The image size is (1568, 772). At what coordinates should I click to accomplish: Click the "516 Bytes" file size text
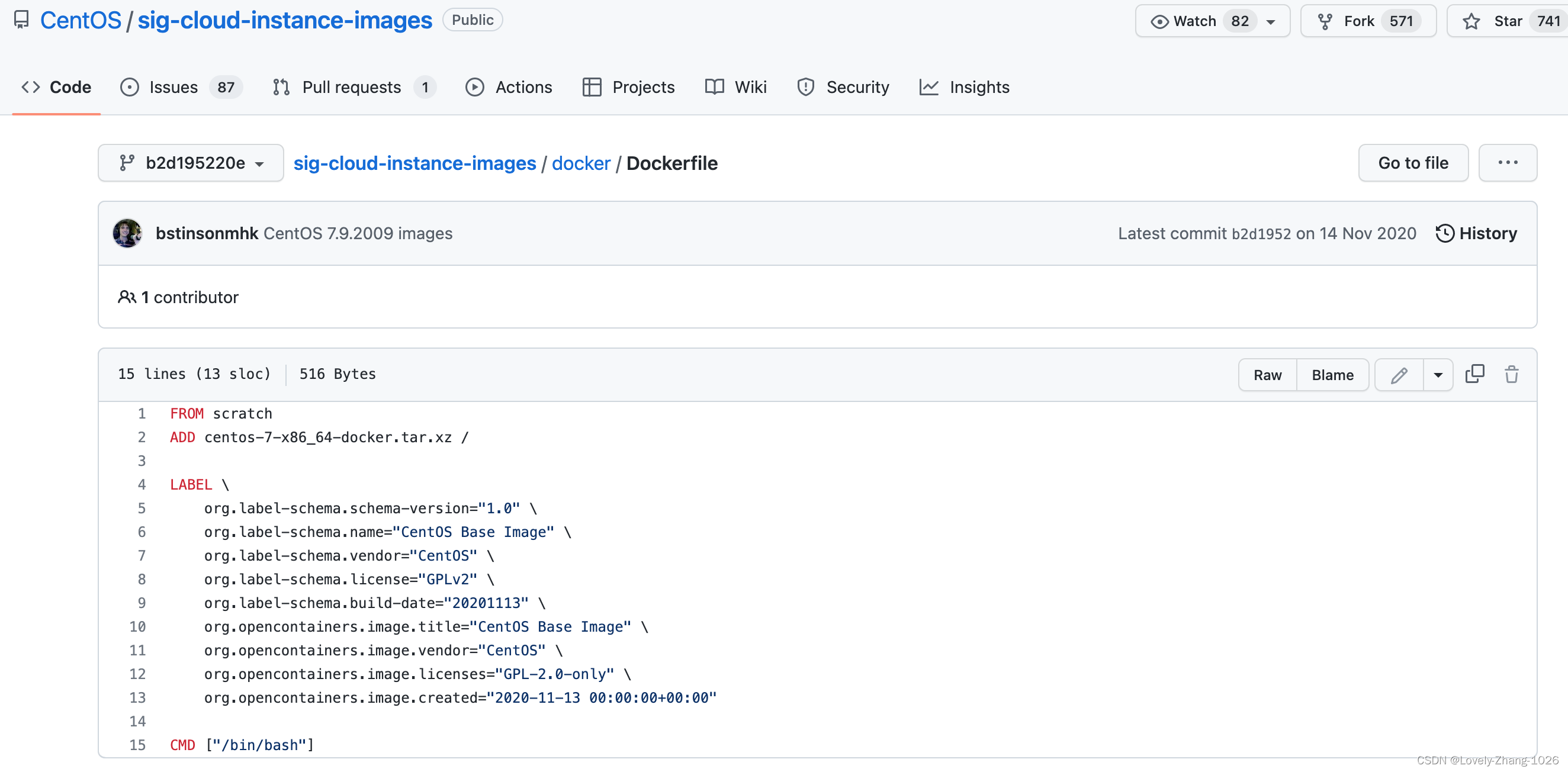coord(337,374)
